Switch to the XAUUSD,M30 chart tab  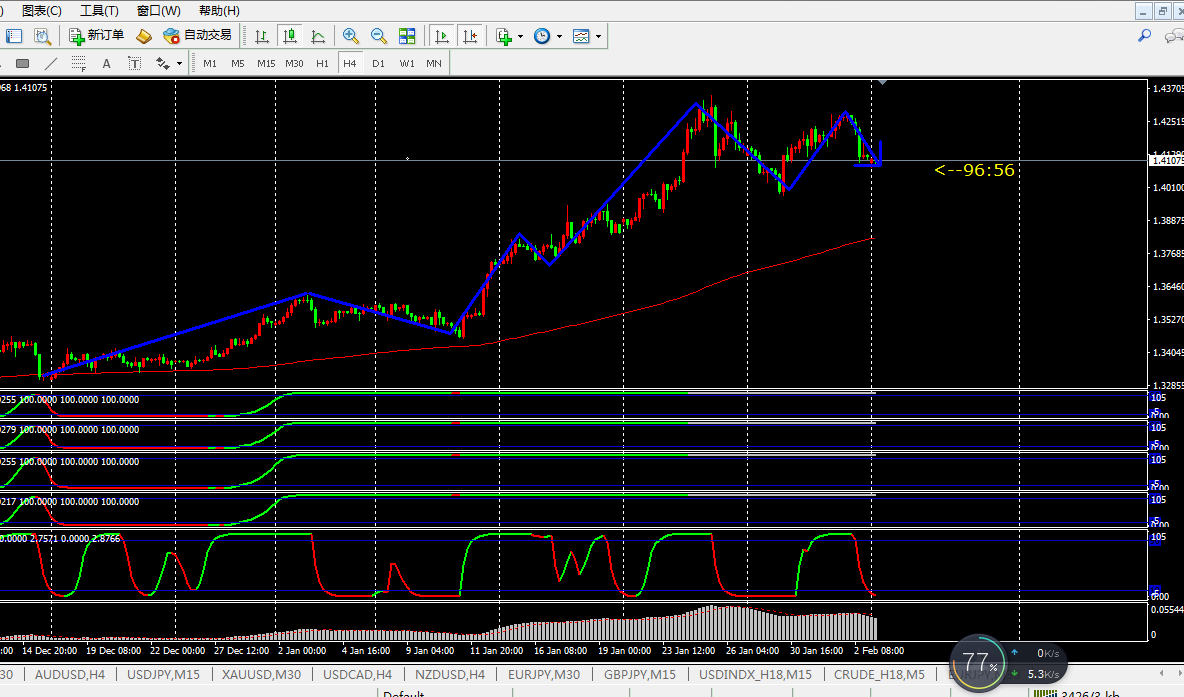point(261,674)
